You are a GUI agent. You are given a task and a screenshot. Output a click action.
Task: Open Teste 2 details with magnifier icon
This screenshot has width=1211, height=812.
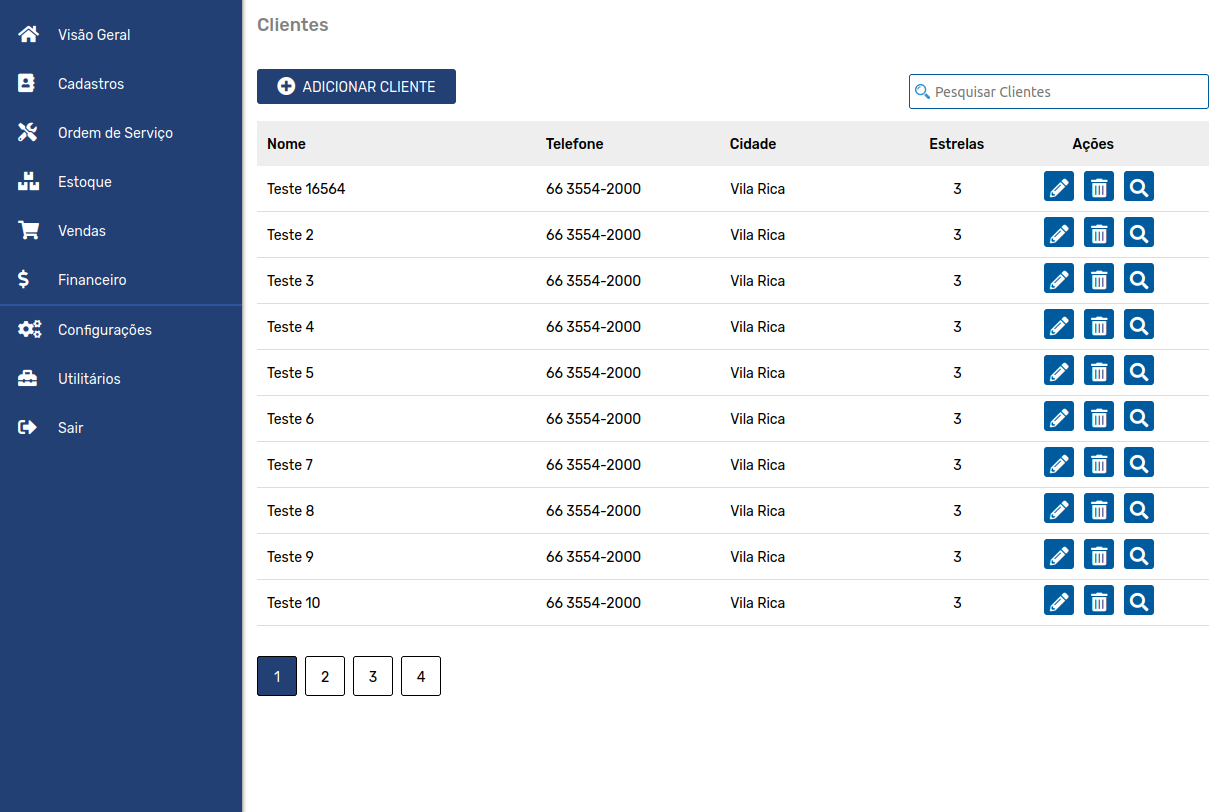click(1139, 233)
